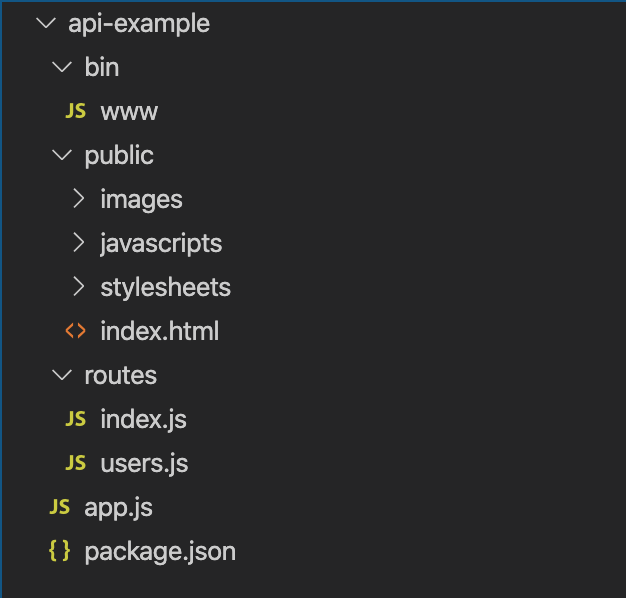Select the bin folder label

coord(102,67)
